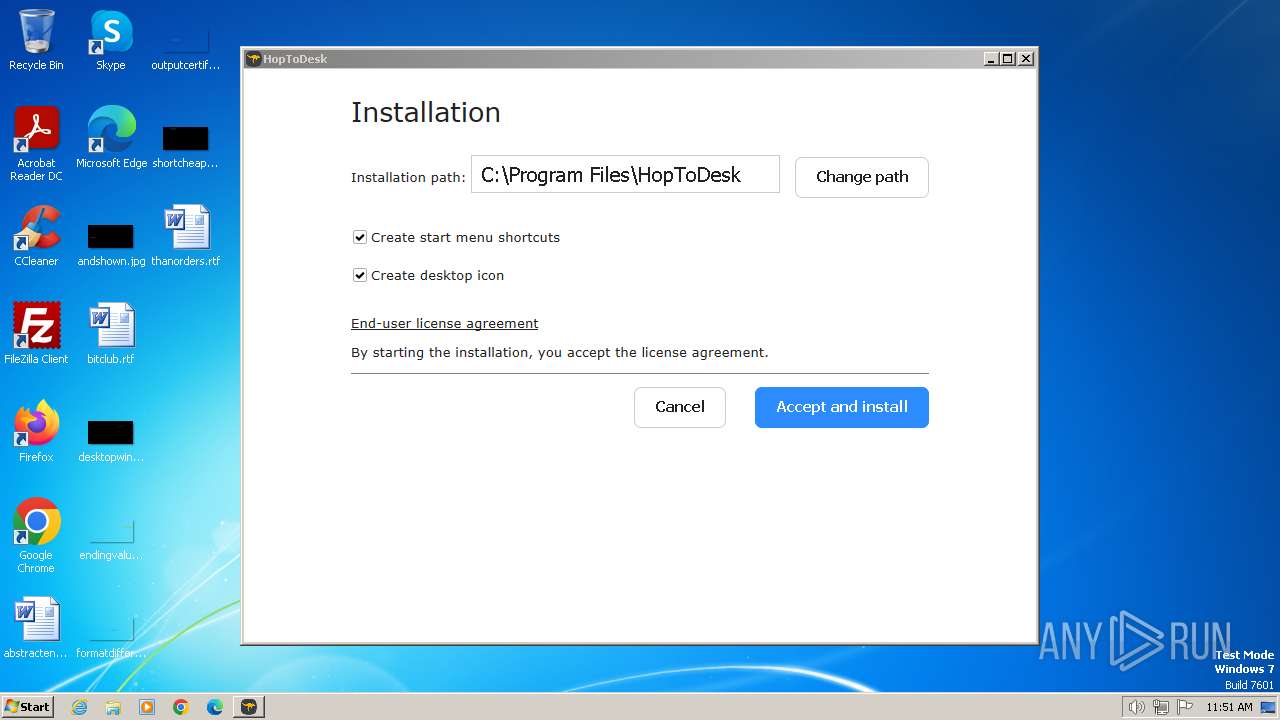
Task: Open Firefox desktop shortcut
Action: point(36,432)
